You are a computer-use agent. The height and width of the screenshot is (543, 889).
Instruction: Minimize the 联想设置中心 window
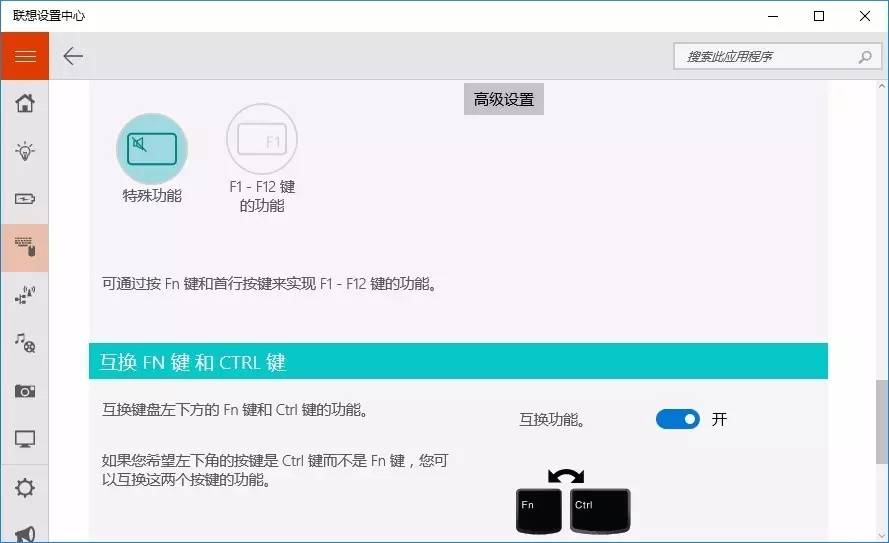point(773,16)
